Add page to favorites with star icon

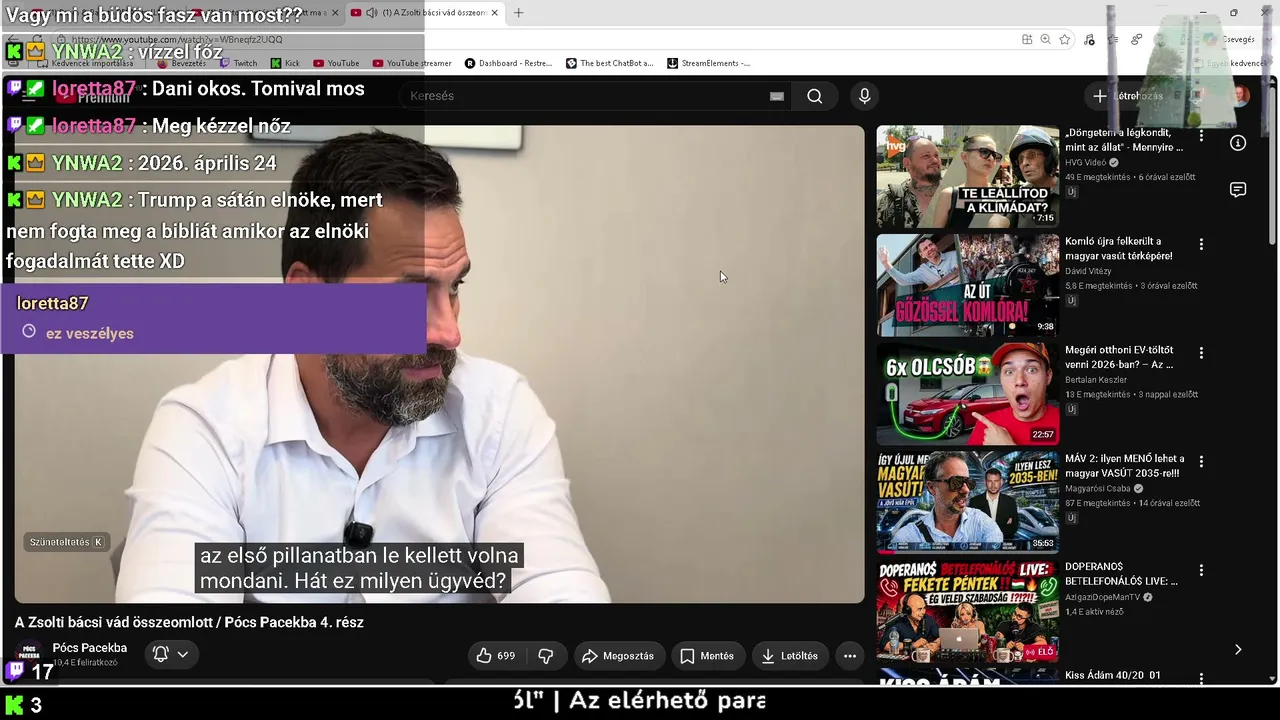click(x=1065, y=40)
